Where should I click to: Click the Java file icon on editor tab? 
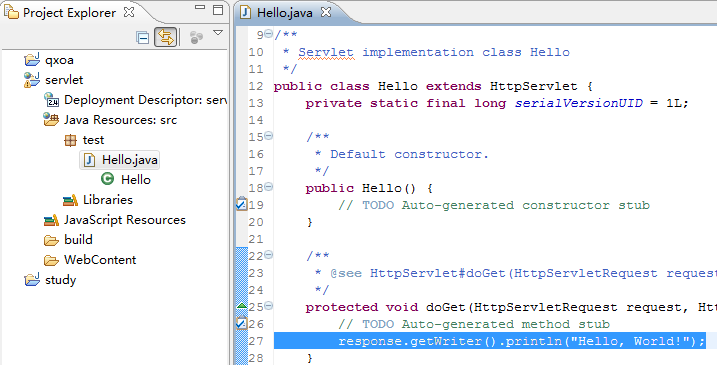tap(246, 12)
